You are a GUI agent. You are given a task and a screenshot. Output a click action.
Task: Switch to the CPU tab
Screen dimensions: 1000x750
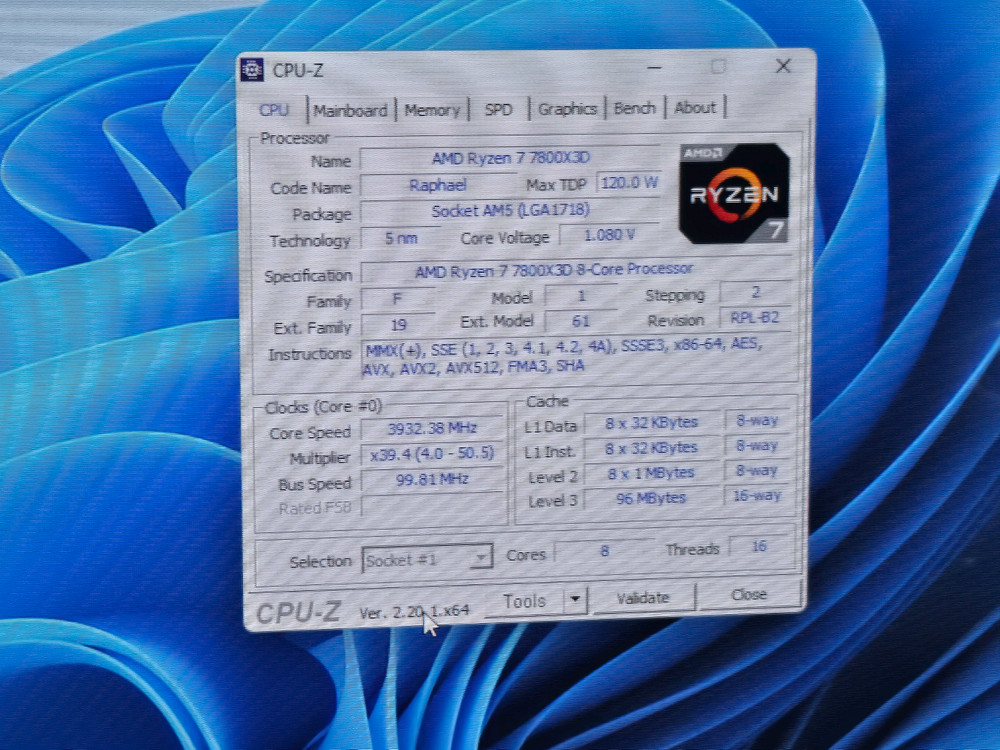coord(274,110)
